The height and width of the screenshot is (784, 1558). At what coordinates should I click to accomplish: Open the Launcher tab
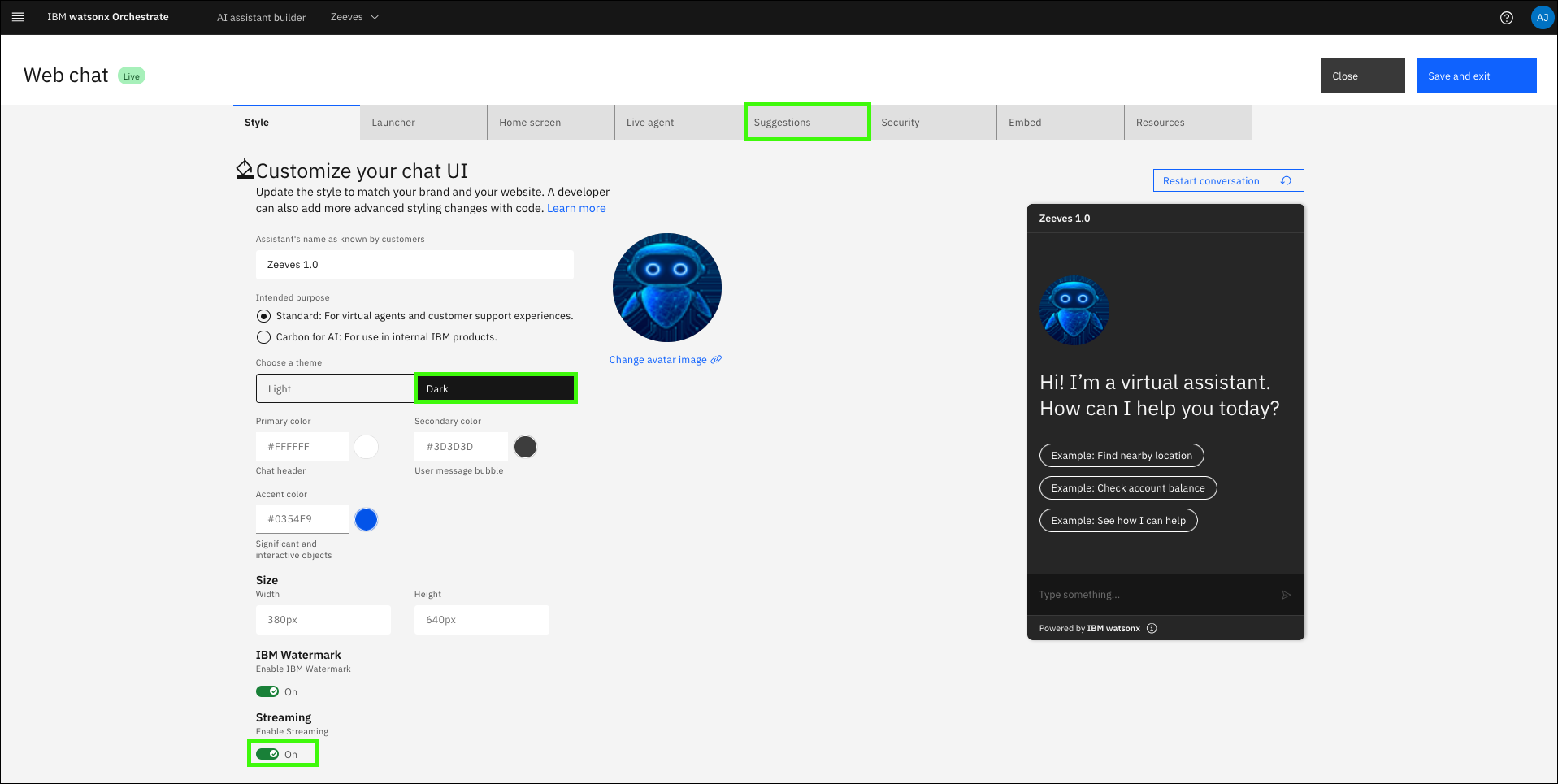click(423, 123)
